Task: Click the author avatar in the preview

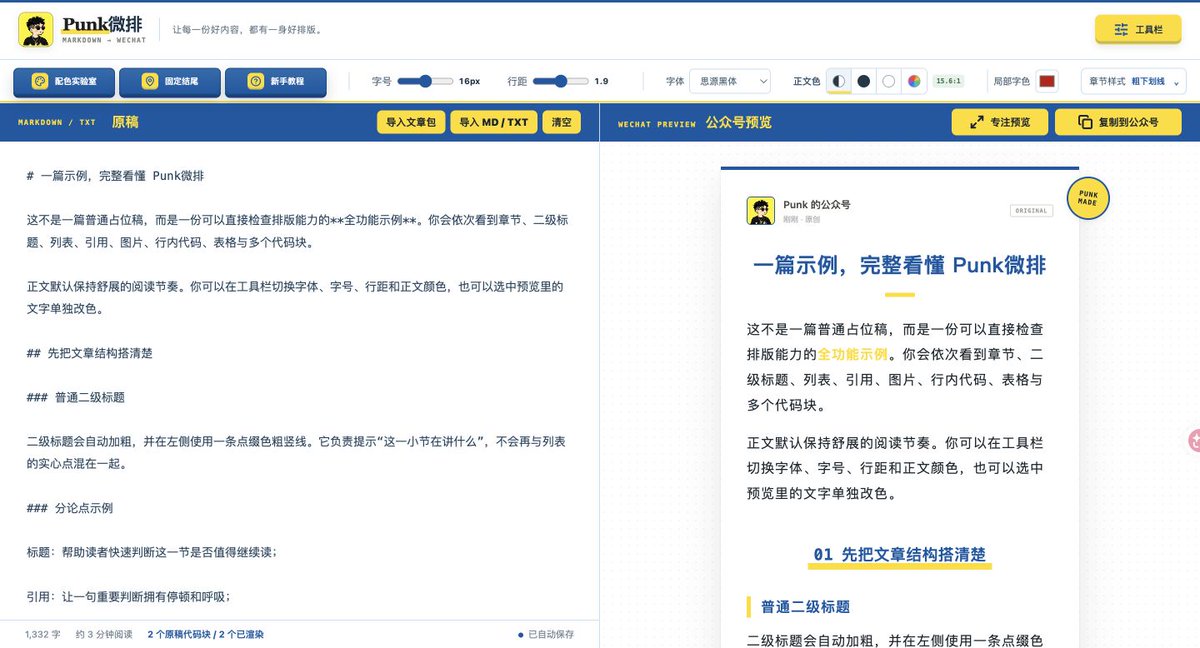Action: 761,211
